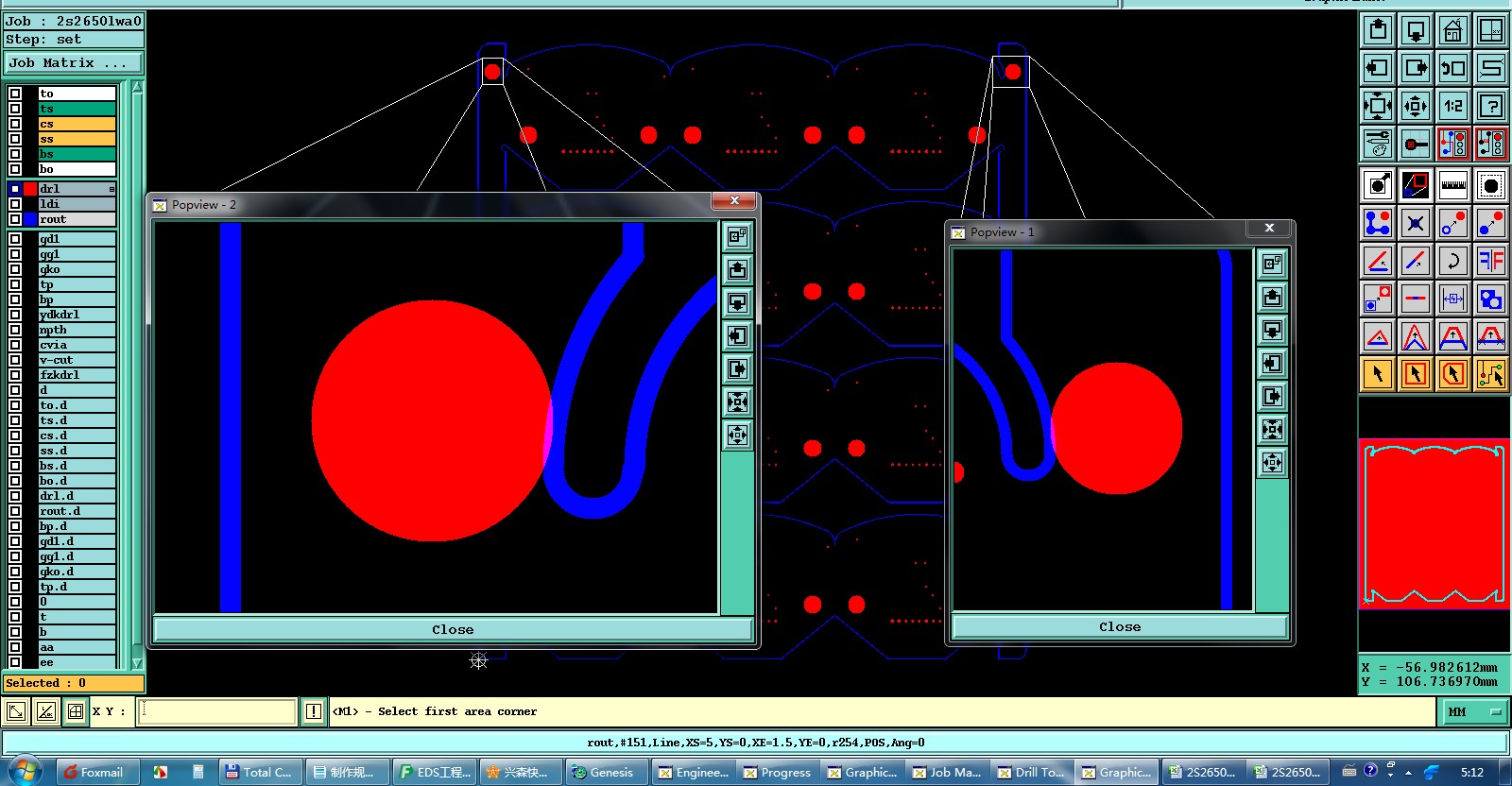Viewport: 1512px width, 786px height.
Task: Pan up inside Popview - 2
Action: [x=737, y=269]
